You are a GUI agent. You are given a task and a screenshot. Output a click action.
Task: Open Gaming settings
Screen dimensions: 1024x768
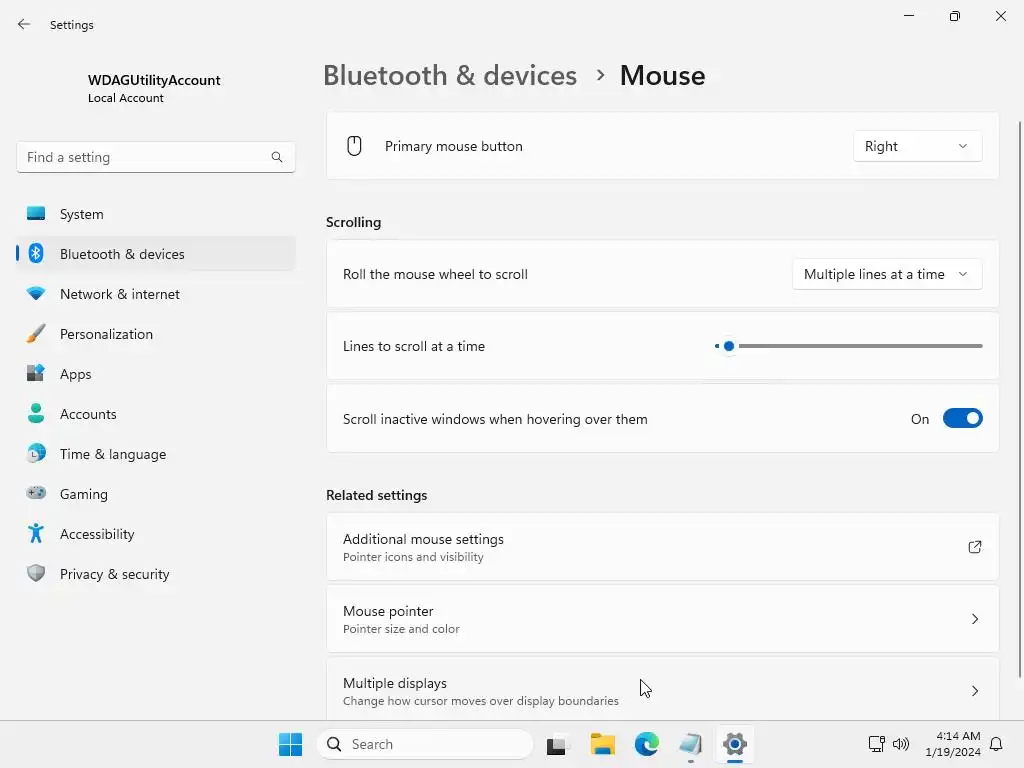coord(155,494)
